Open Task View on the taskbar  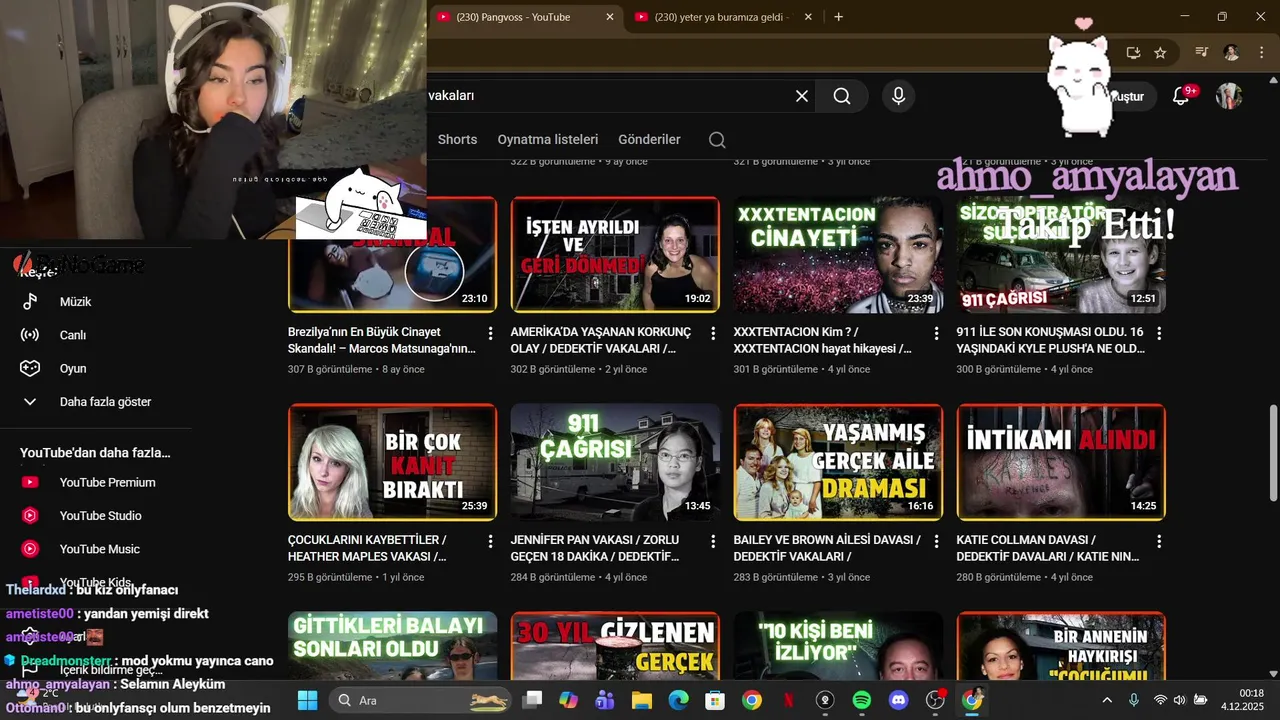[532, 700]
